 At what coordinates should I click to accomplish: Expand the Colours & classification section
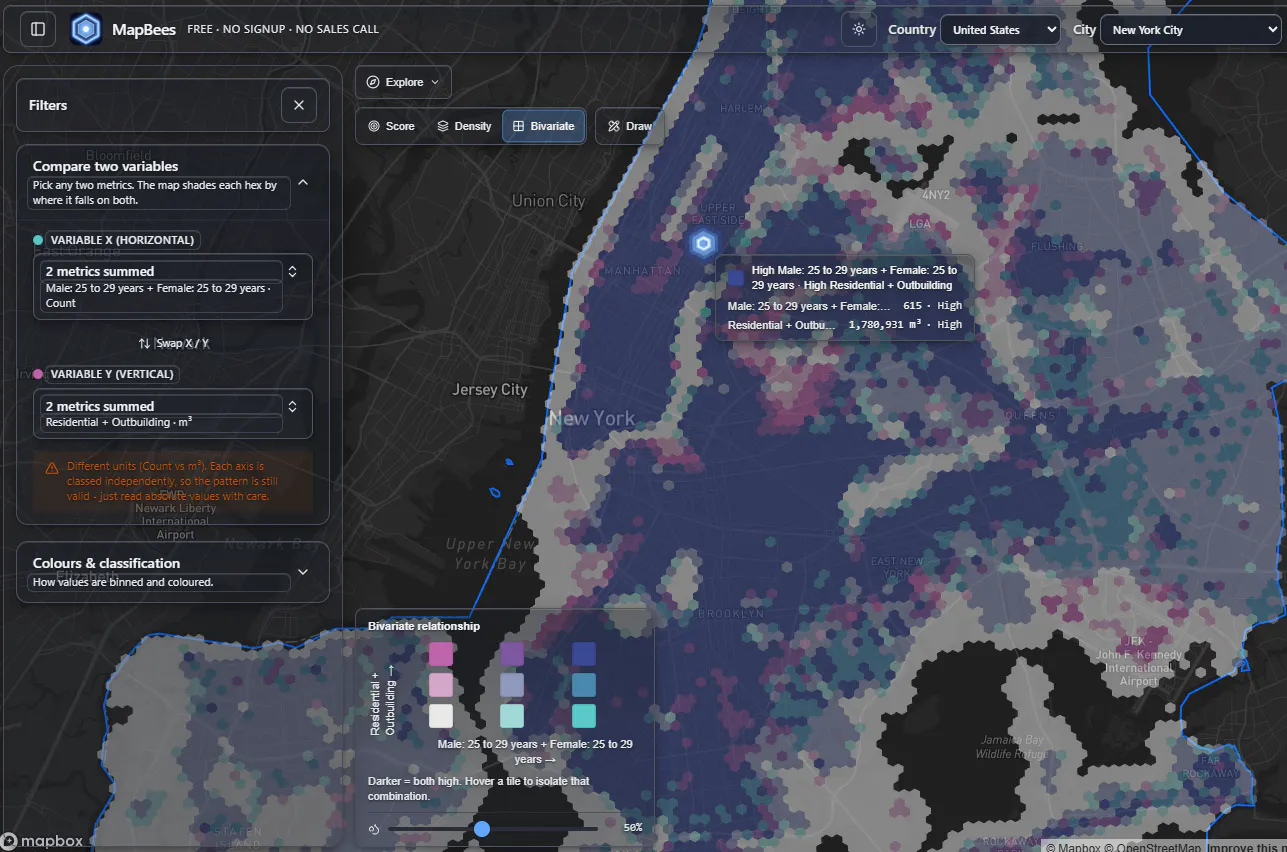303,572
